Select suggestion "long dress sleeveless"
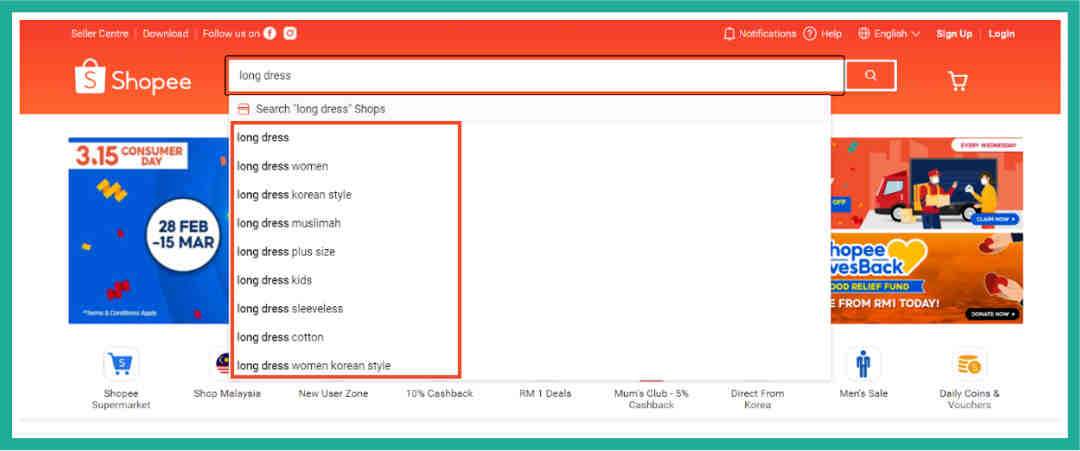The image size is (1080, 451). (290, 308)
